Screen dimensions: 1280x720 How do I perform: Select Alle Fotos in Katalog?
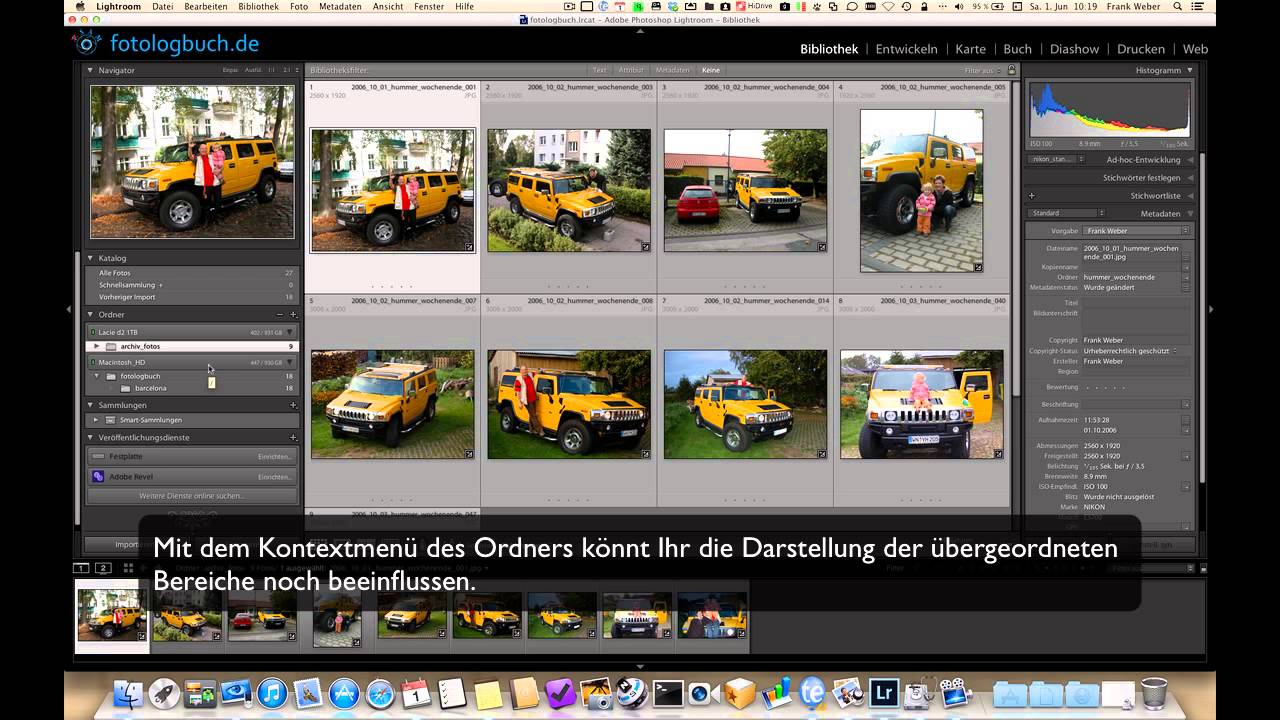[x=190, y=273]
